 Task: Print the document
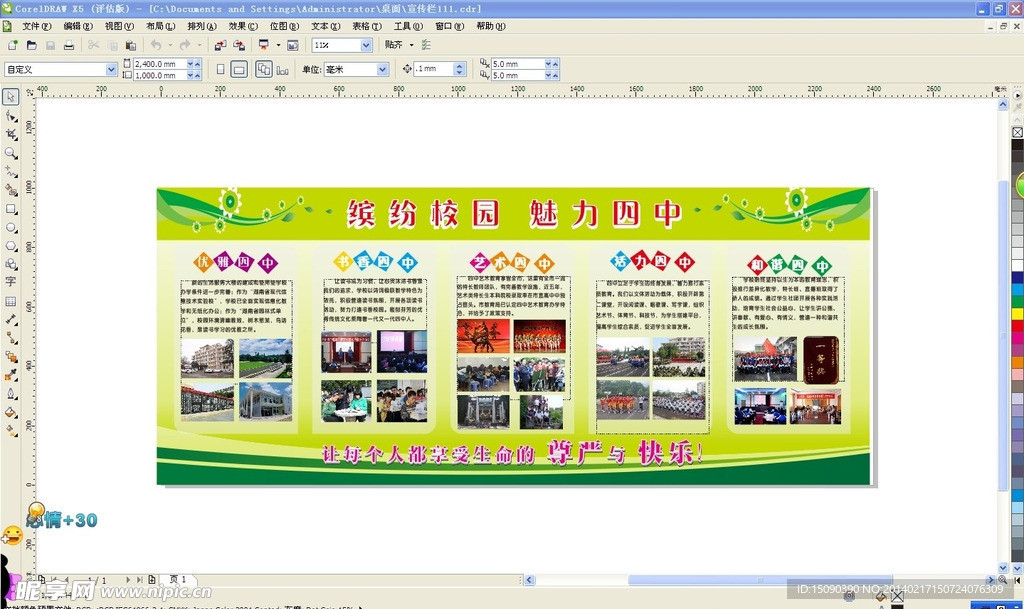point(69,45)
